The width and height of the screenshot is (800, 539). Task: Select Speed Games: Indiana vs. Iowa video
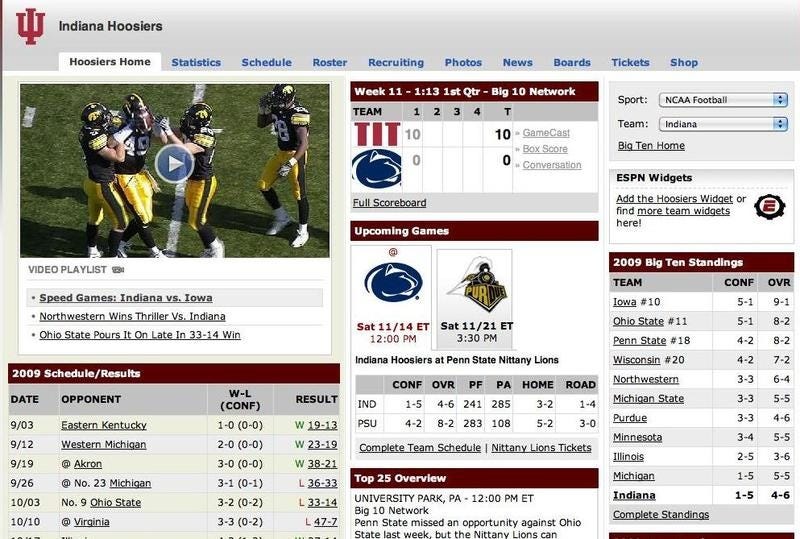tap(126, 298)
